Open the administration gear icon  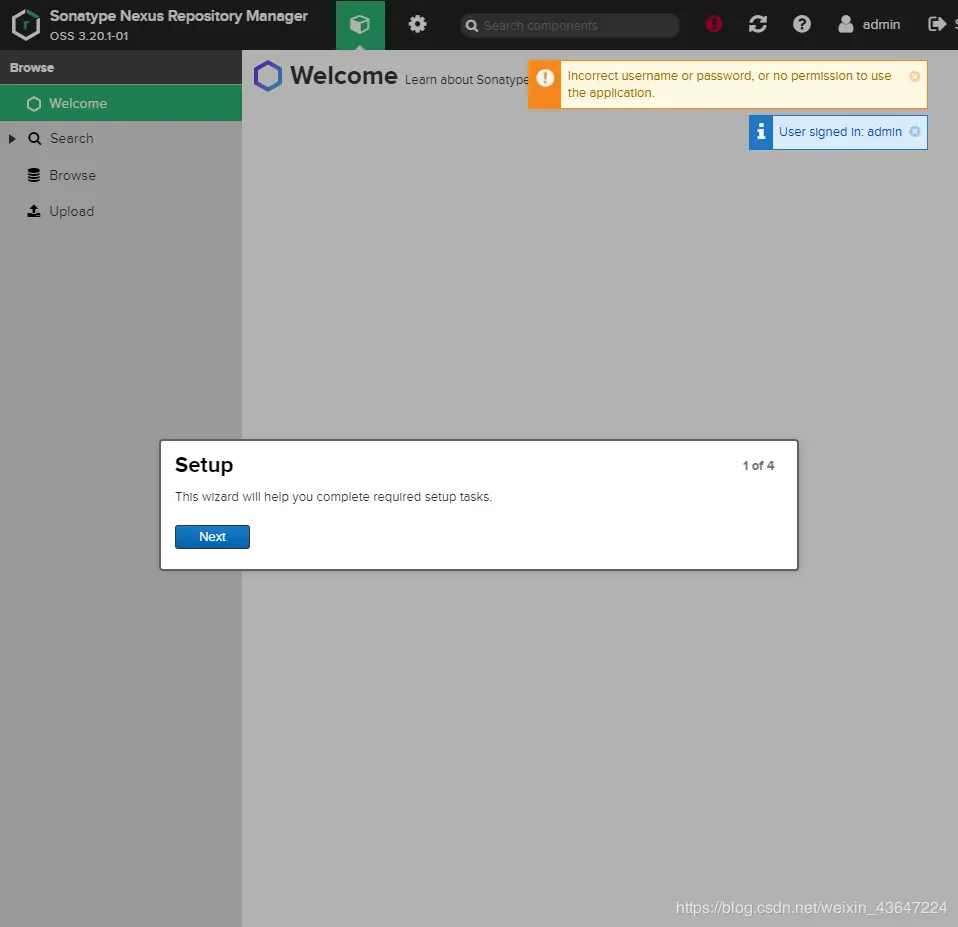tap(417, 24)
